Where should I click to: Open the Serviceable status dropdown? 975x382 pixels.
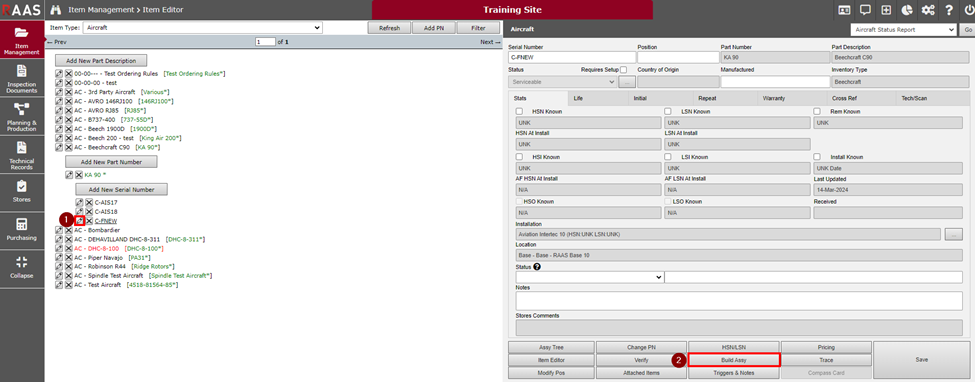[562, 82]
